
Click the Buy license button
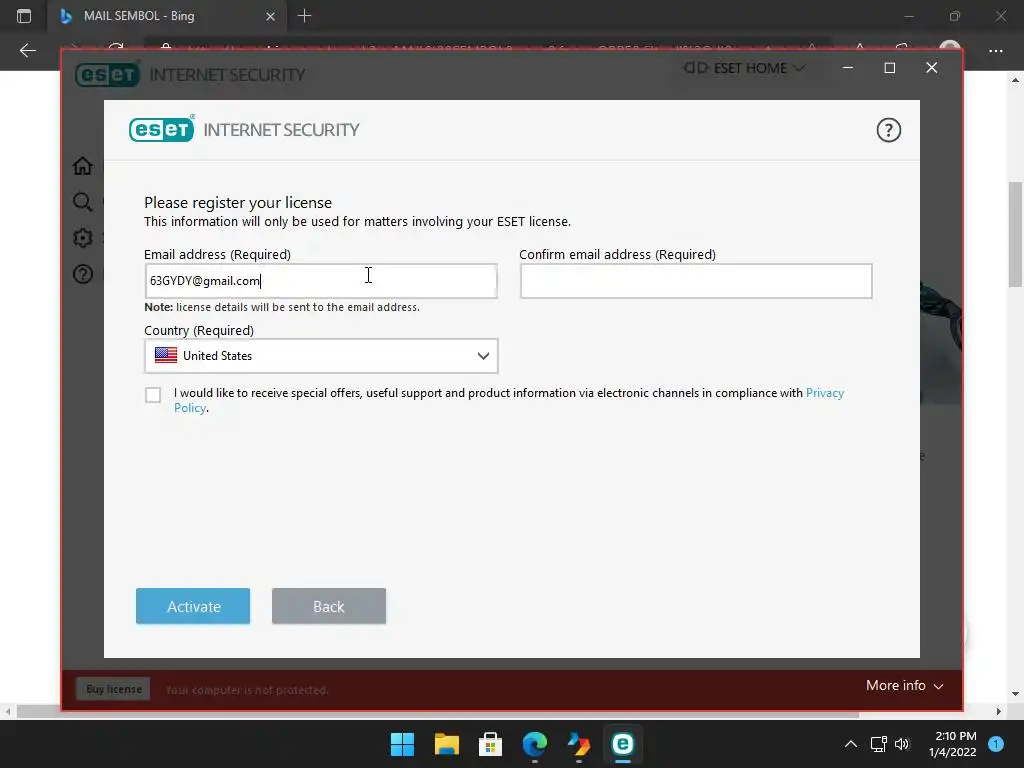pyautogui.click(x=114, y=689)
